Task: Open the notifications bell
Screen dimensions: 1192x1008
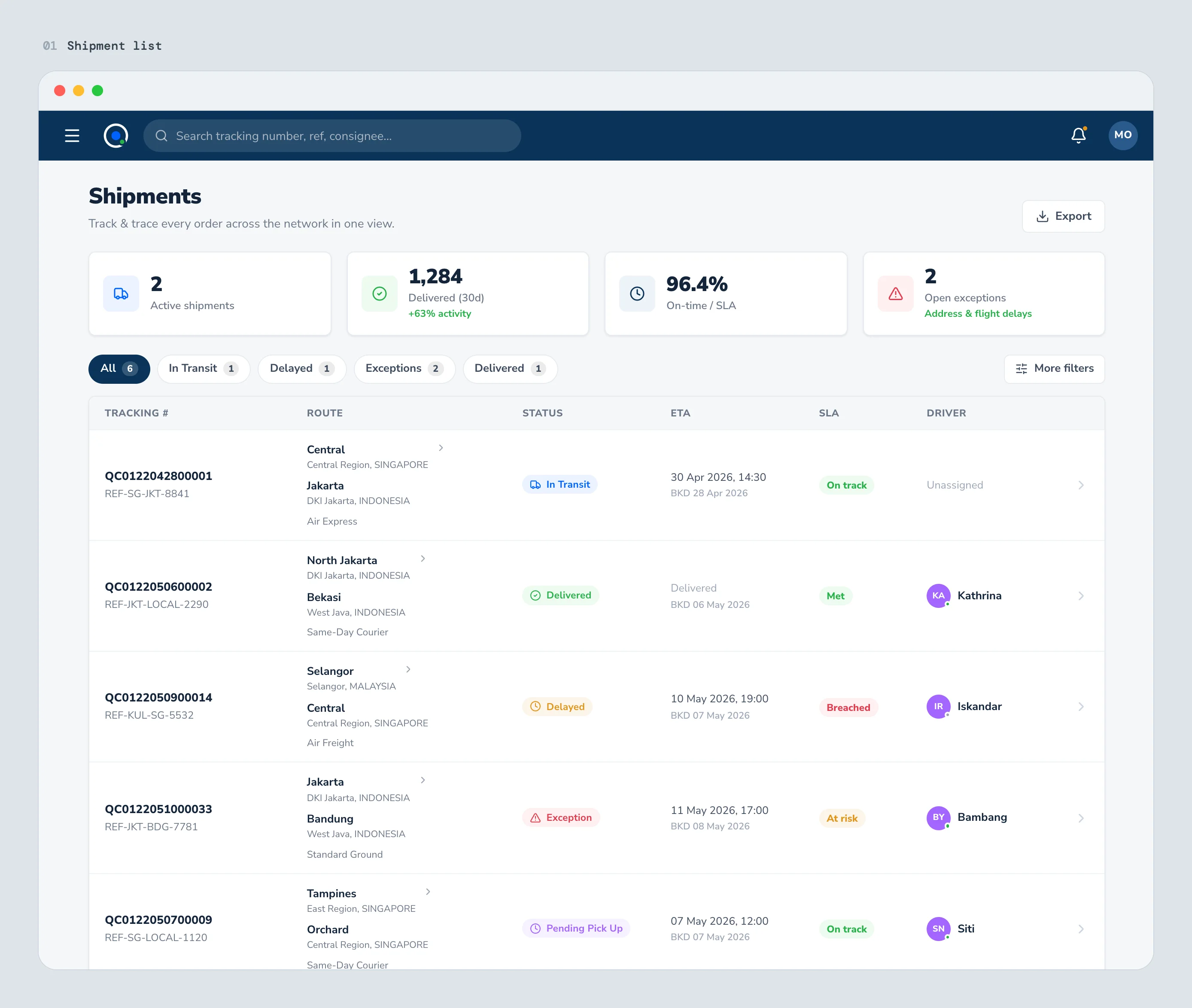Action: [x=1078, y=135]
